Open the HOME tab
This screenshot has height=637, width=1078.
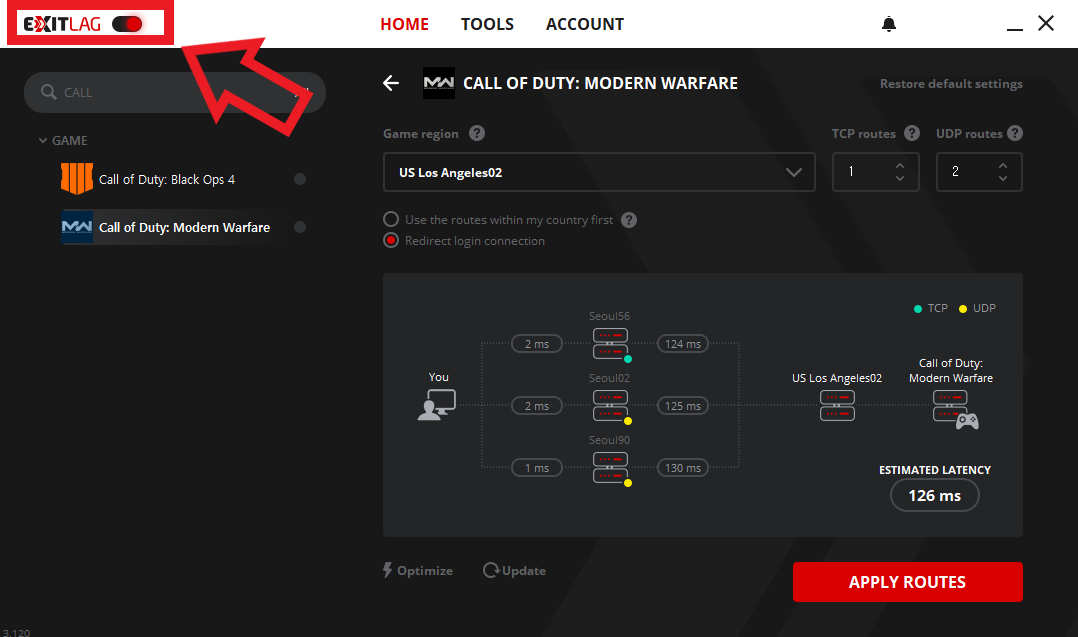(404, 24)
